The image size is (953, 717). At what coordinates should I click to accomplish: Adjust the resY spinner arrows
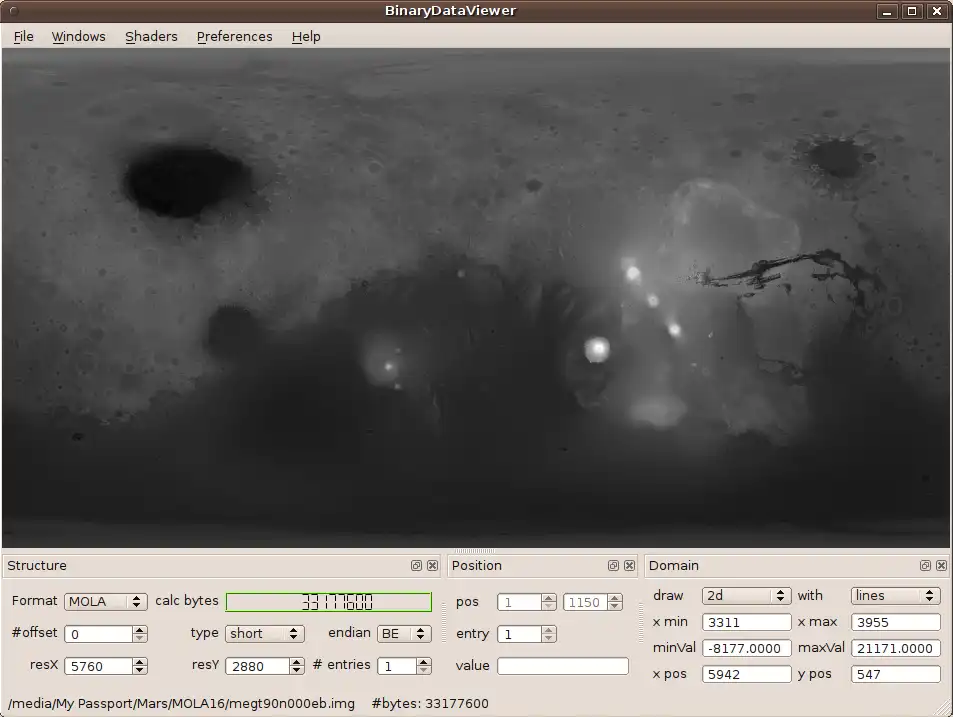coord(296,666)
